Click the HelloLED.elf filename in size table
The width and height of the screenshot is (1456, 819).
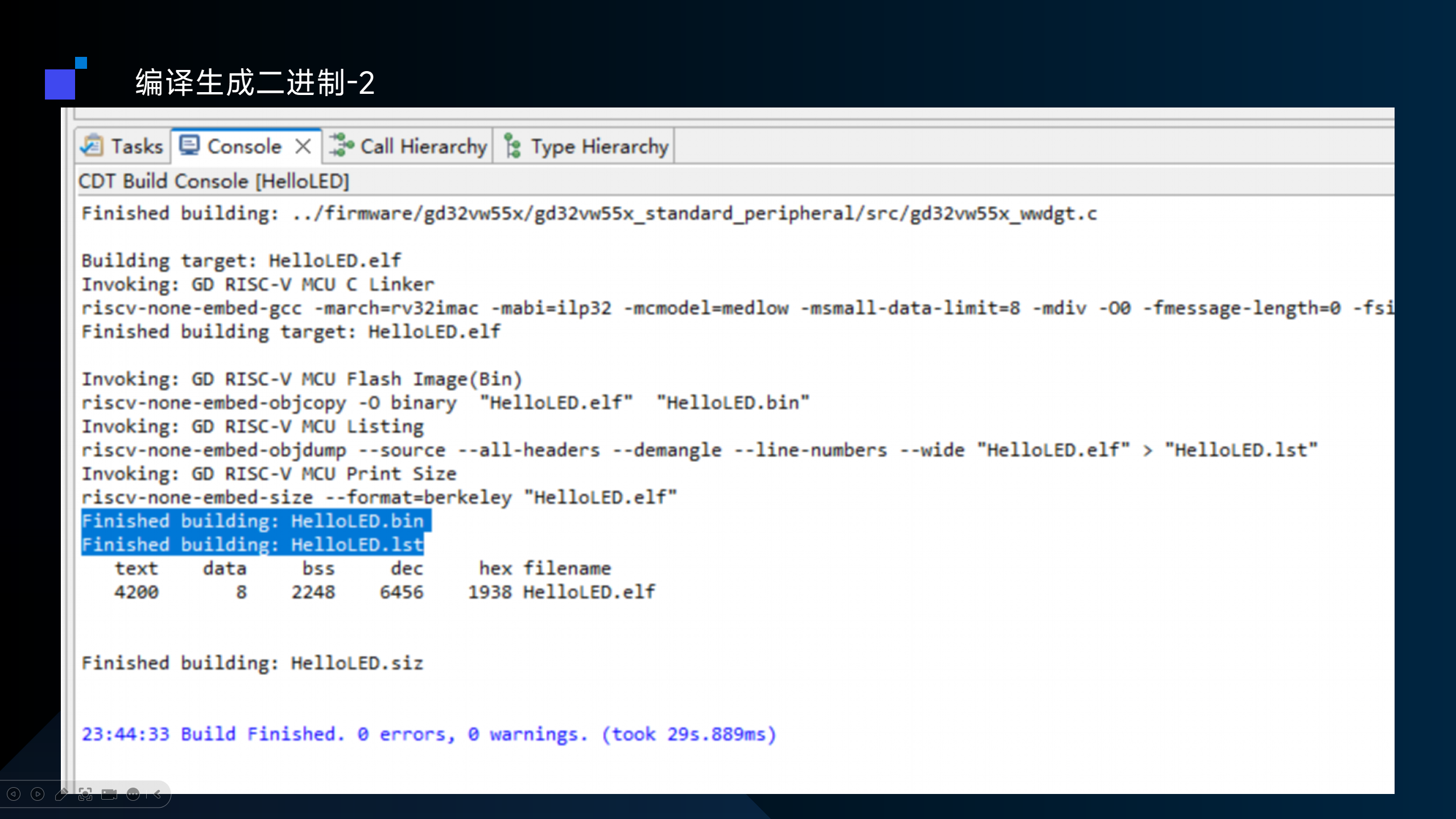589,592
